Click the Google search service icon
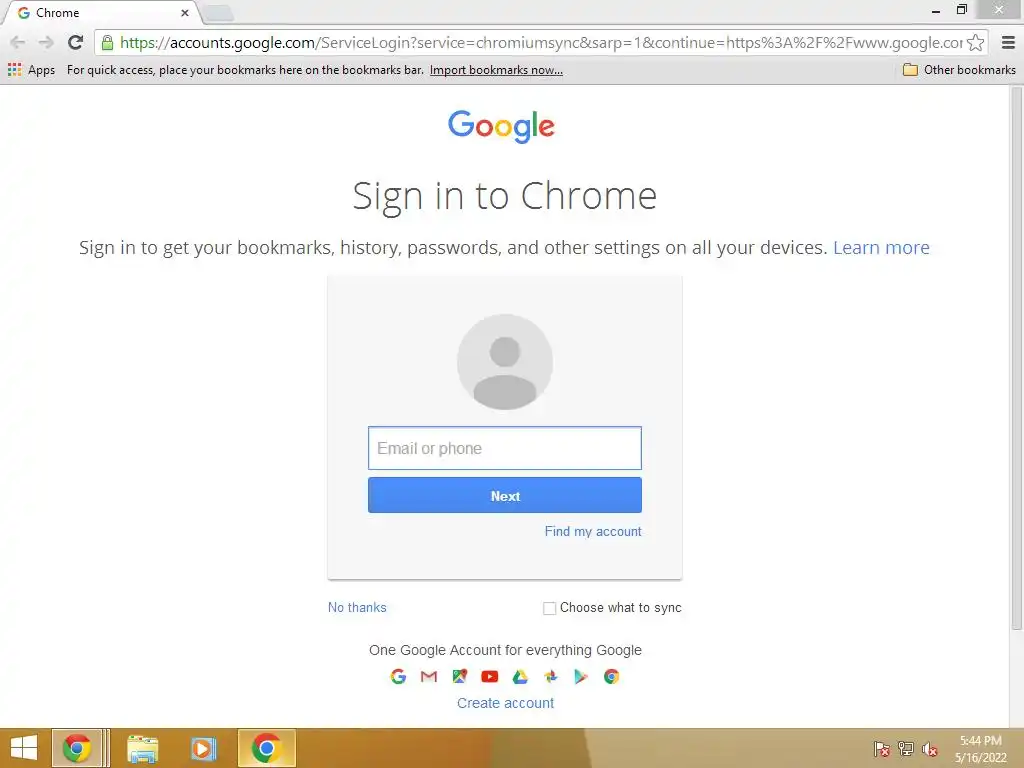This screenshot has height=768, width=1024. (398, 677)
